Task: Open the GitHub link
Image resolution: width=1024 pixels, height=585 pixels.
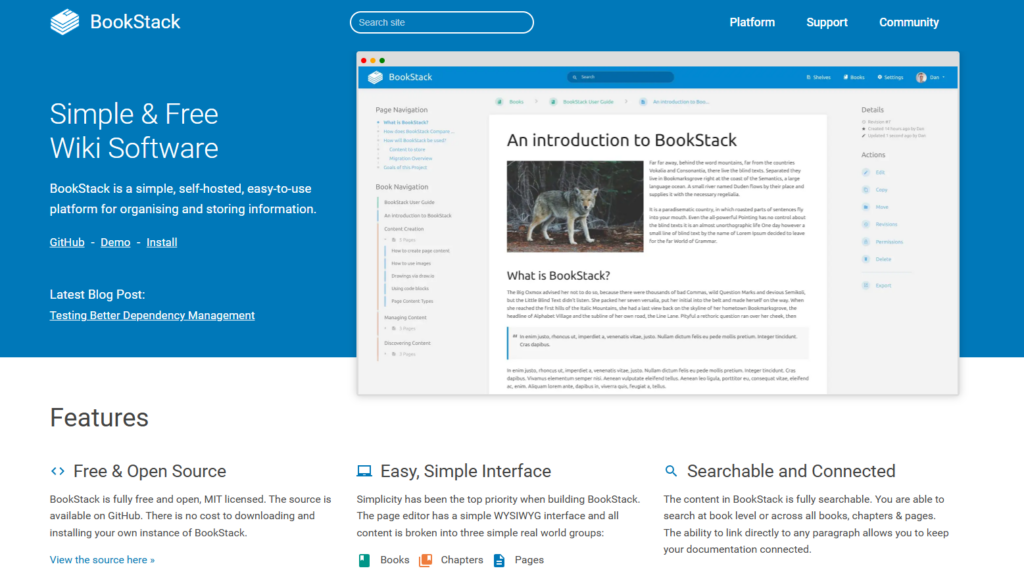Action: (67, 242)
